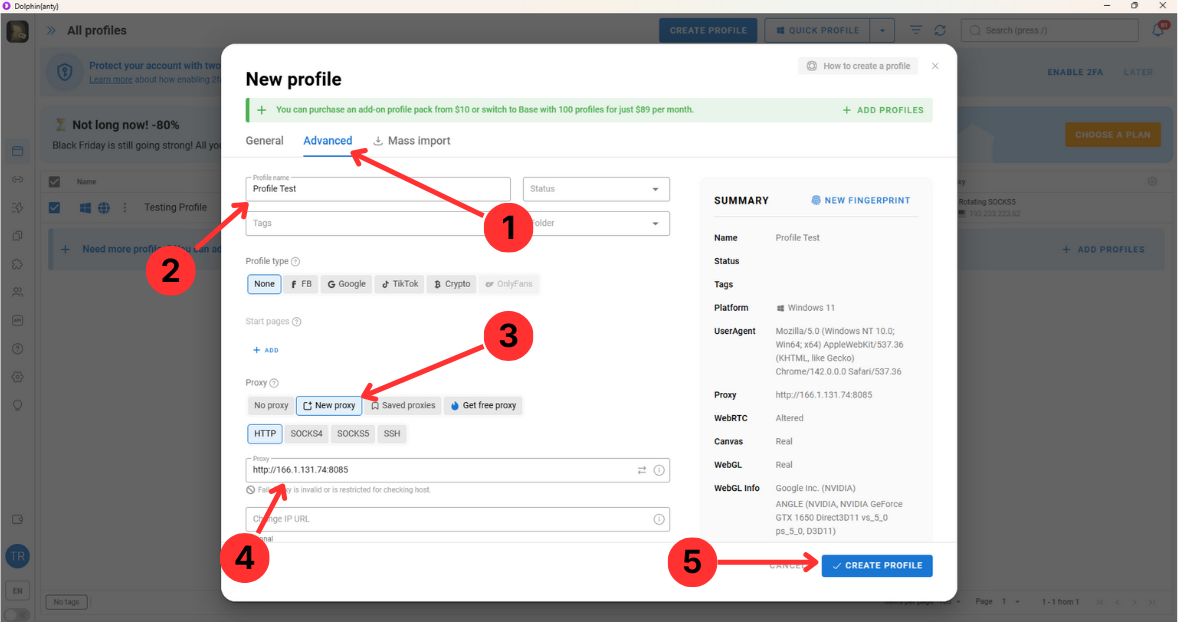The image size is (1178, 622).
Task: Toggle the select-all checkbox in table header
Action: (54, 182)
